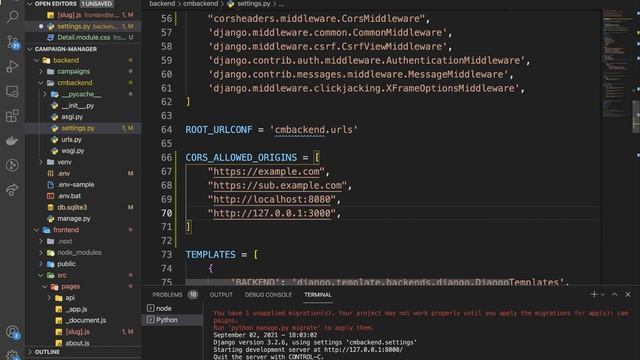Screen dimensions: 640x360
Task: Open [slug].js in open editors list
Action: [x=83, y=15]
